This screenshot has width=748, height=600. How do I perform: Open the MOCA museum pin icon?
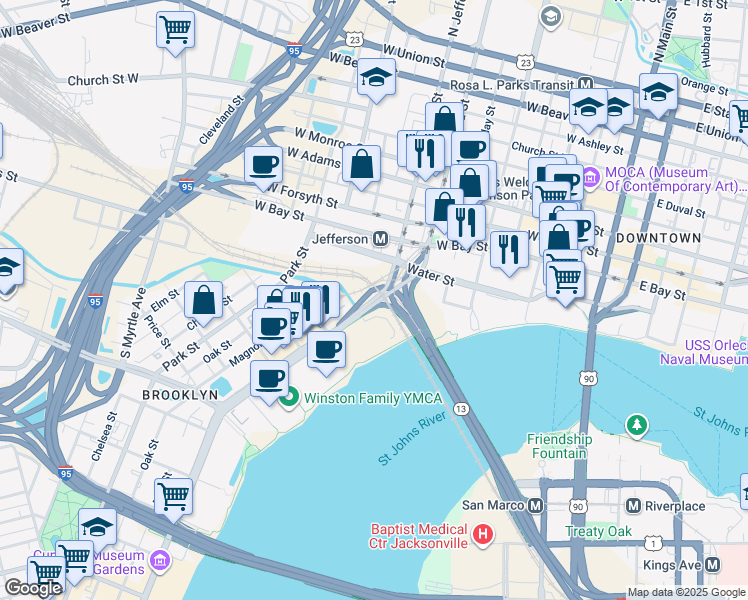click(x=589, y=178)
